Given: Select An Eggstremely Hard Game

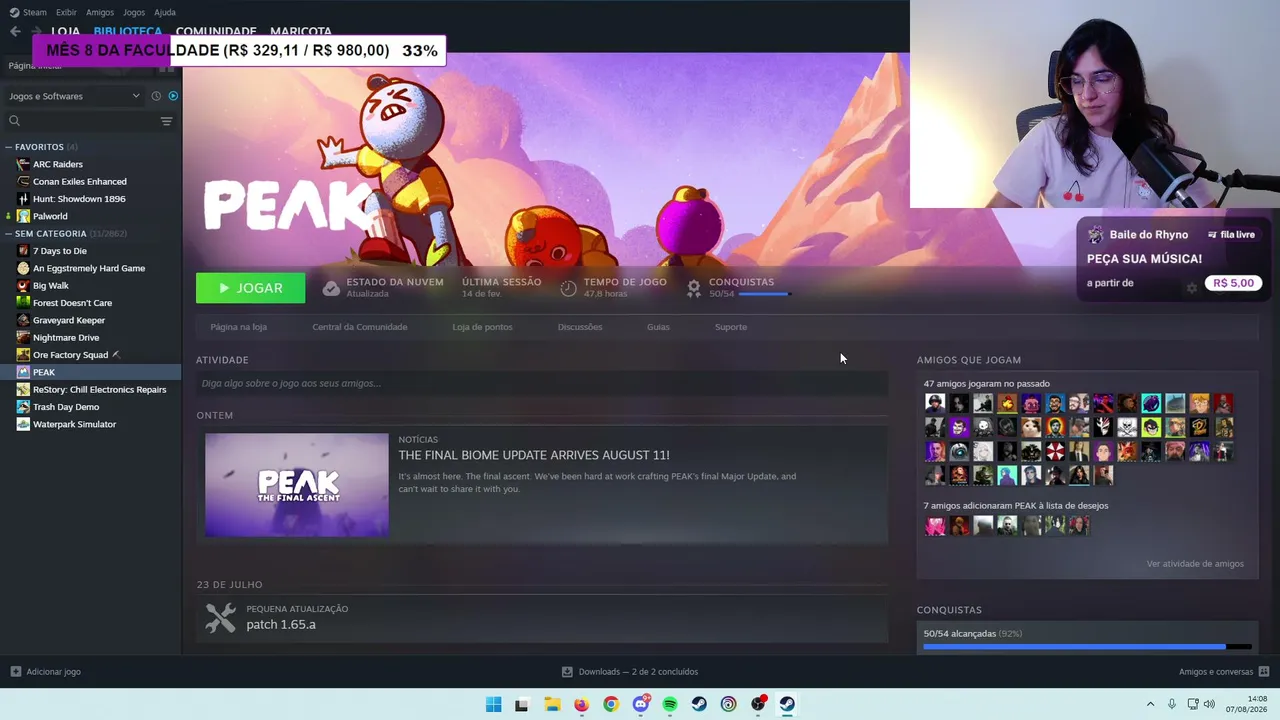Looking at the screenshot, I should point(89,268).
